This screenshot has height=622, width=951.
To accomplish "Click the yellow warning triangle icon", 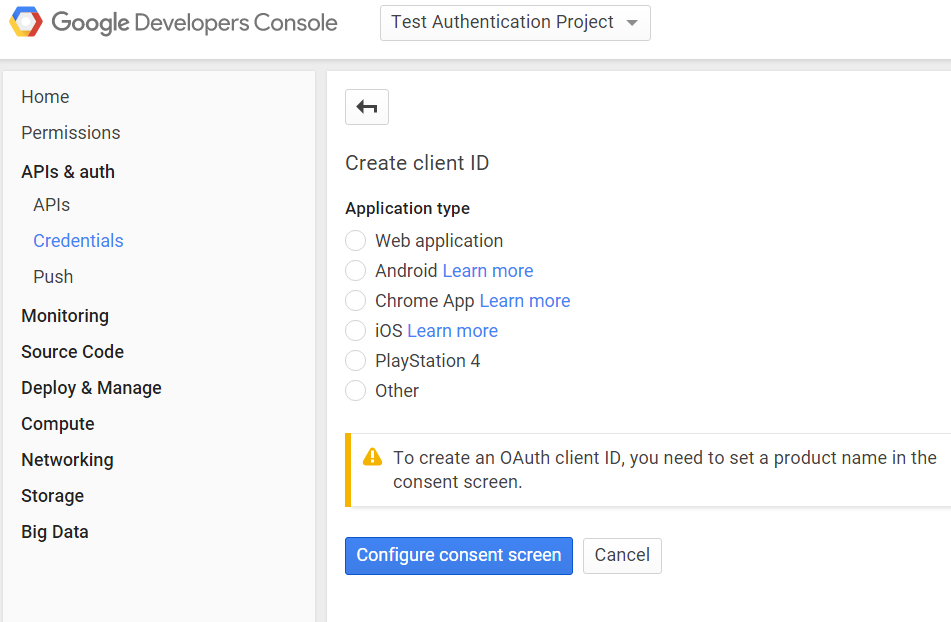I will coord(372,457).
